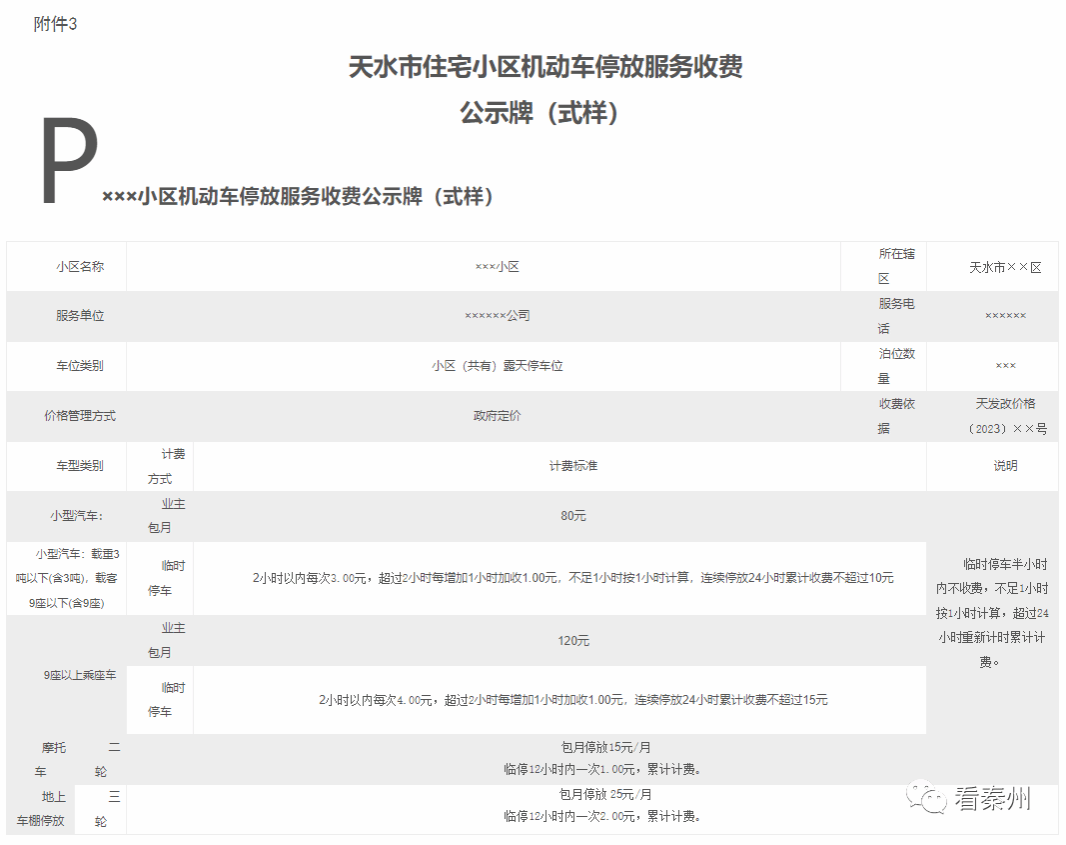Click the 政府定价 cell
The width and height of the screenshot is (1066, 845).
point(497,416)
